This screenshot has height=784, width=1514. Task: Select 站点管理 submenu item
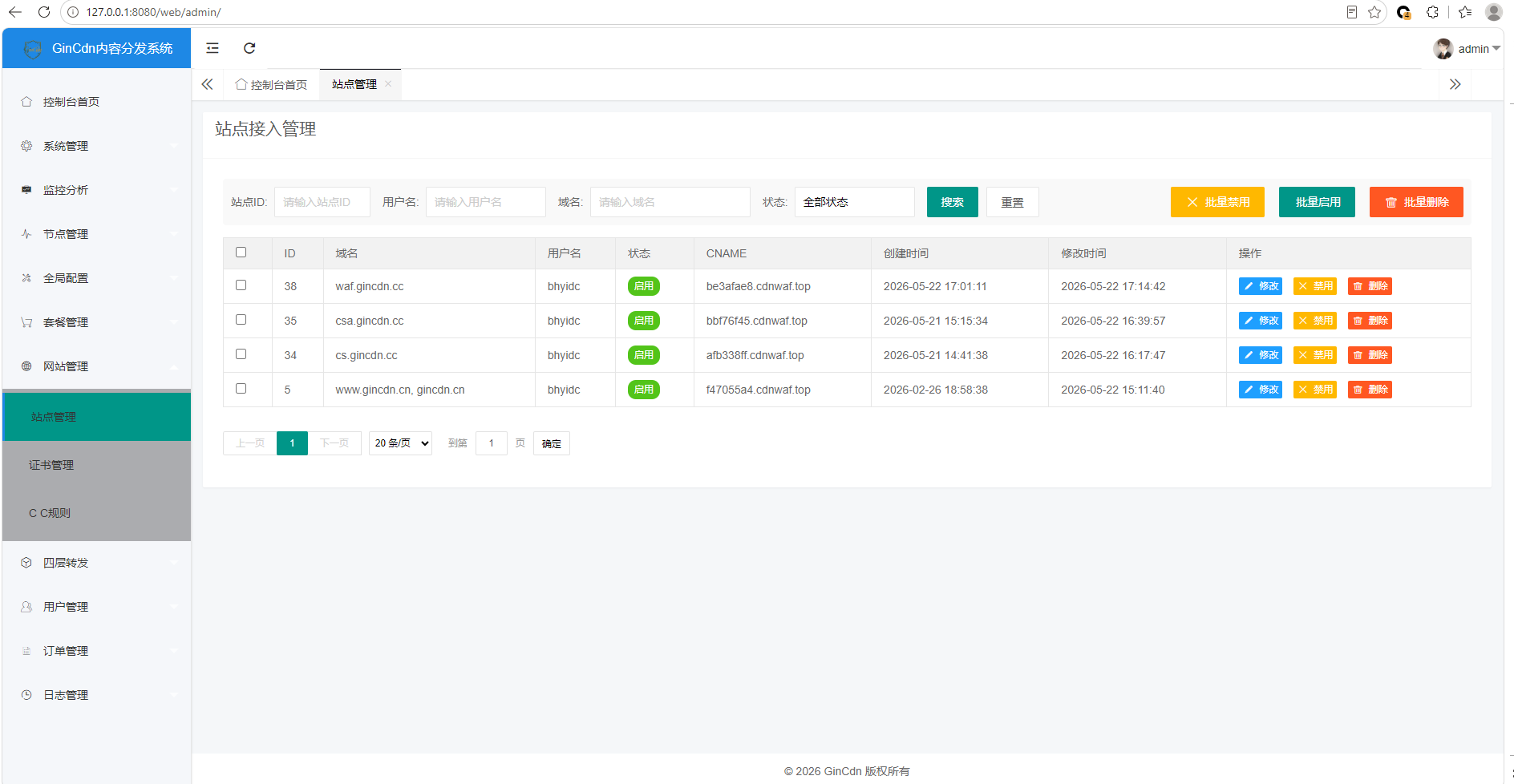96,417
